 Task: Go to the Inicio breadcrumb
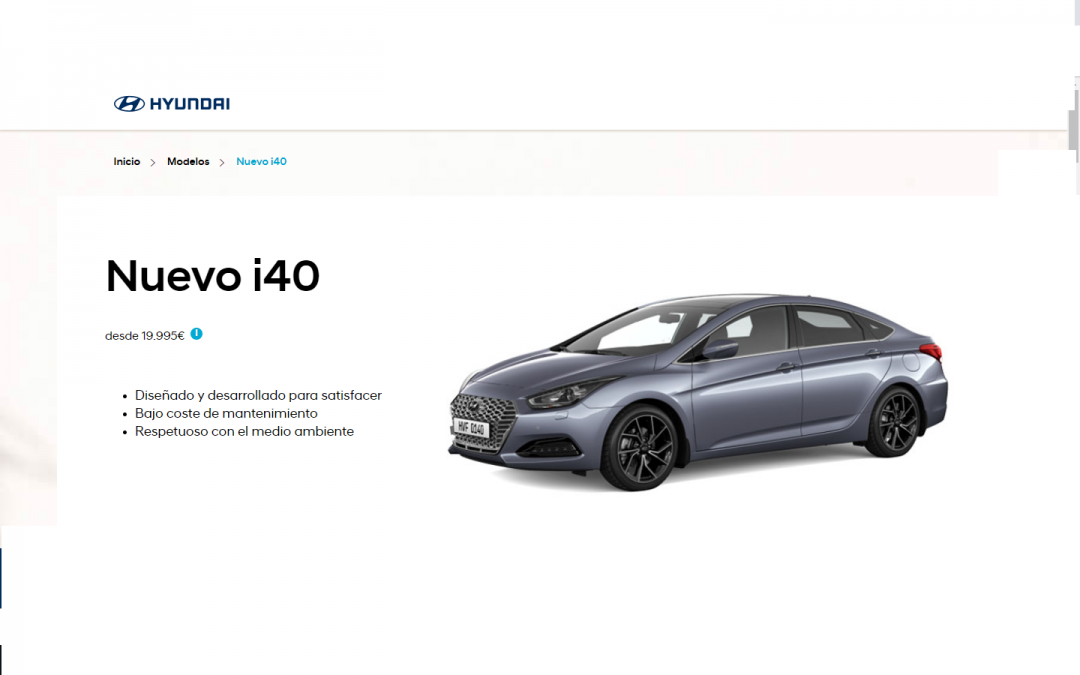point(127,161)
